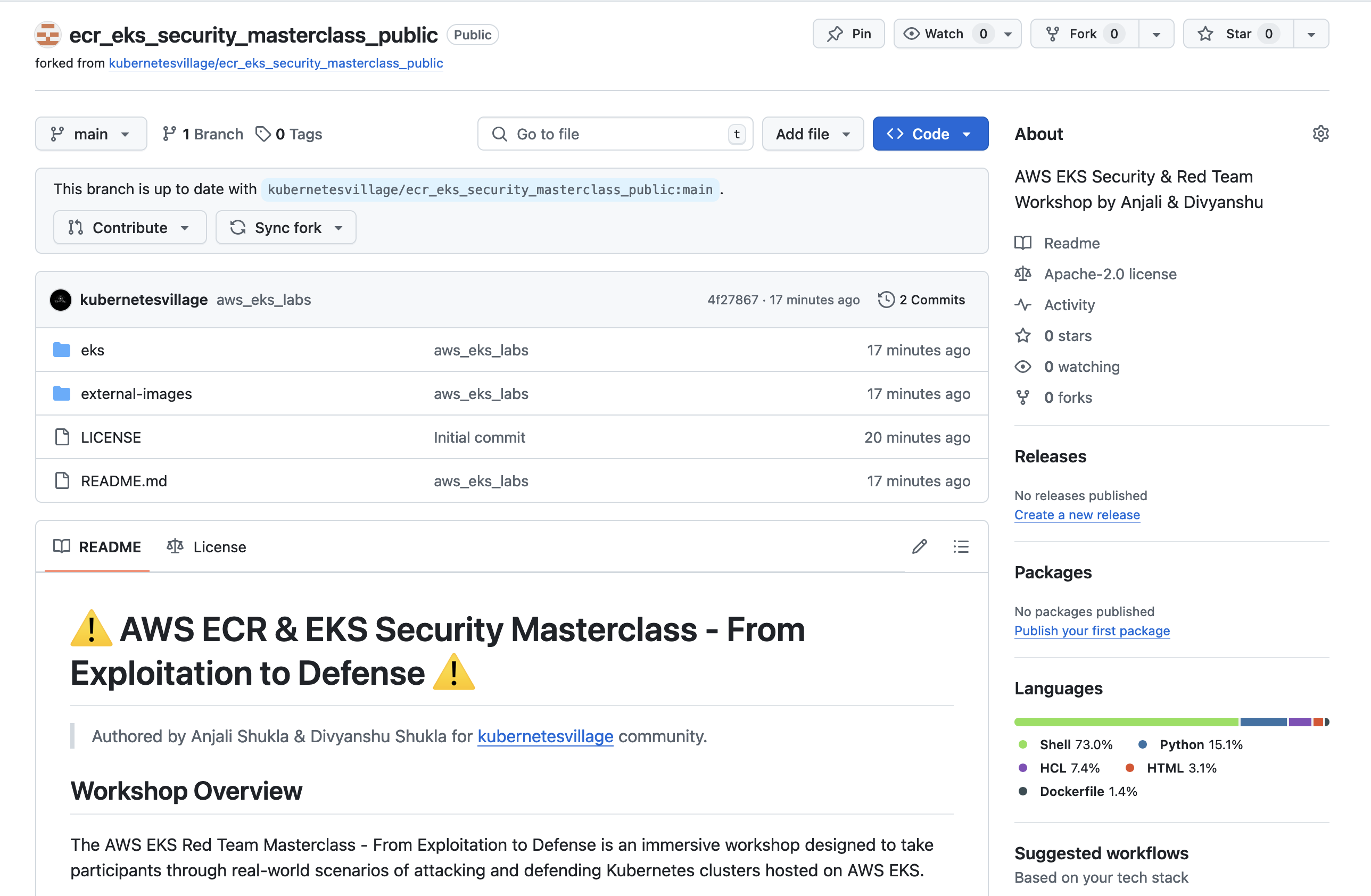Open the external-images folder
Screen dimensions: 1371x896
coord(137,394)
